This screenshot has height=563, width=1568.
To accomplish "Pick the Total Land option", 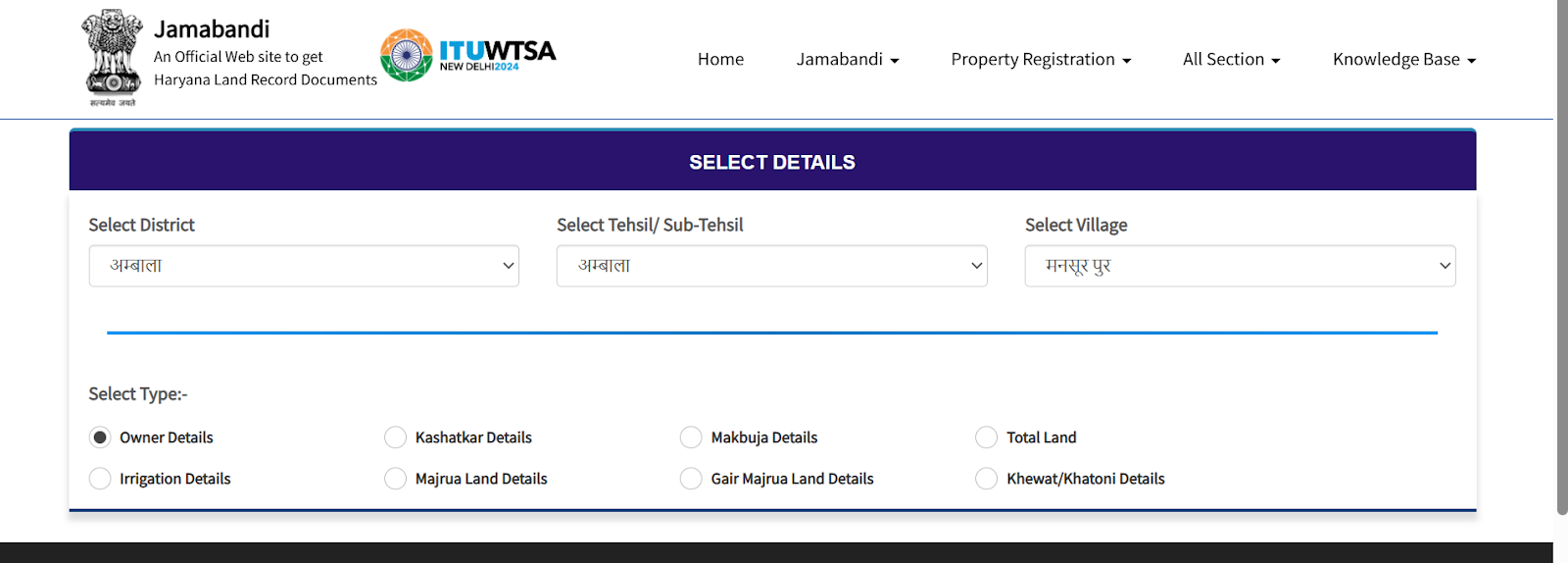I will coord(986,437).
